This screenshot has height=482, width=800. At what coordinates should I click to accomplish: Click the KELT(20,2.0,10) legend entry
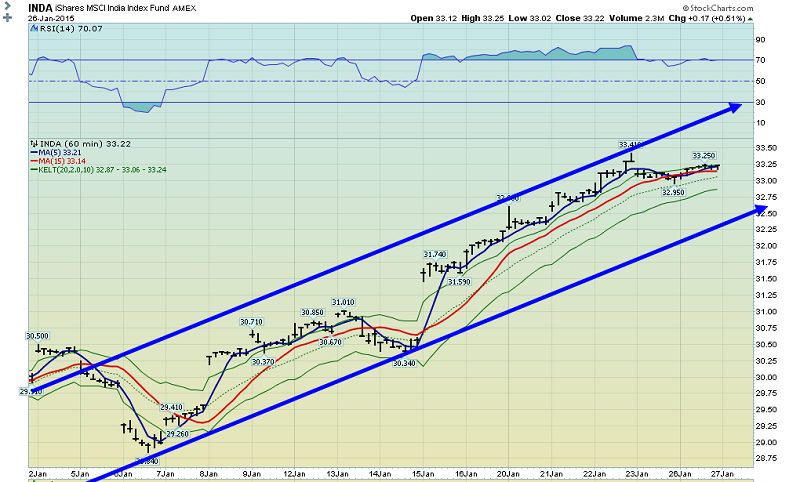[98, 170]
